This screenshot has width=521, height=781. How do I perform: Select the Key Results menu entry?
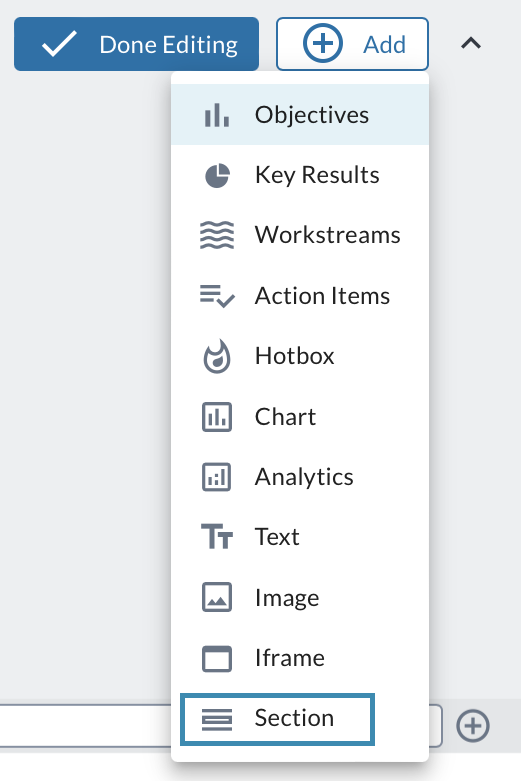pos(300,175)
